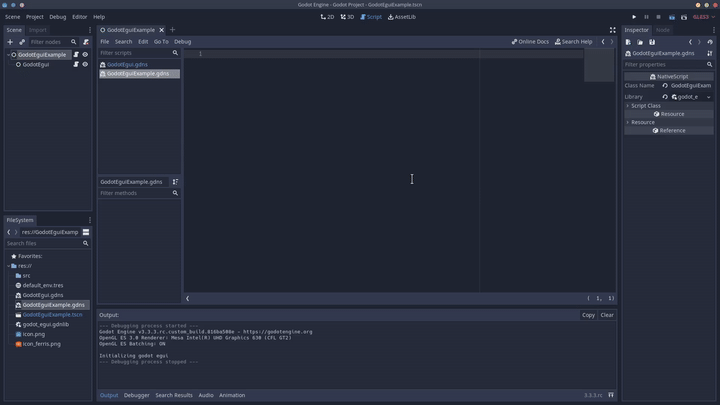Image resolution: width=720 pixels, height=405 pixels.
Task: Open the AssetLib workspace
Action: tap(402, 17)
